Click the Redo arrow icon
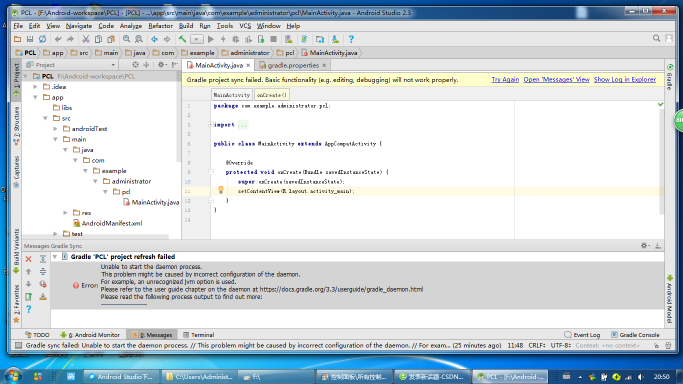 tap(70, 39)
